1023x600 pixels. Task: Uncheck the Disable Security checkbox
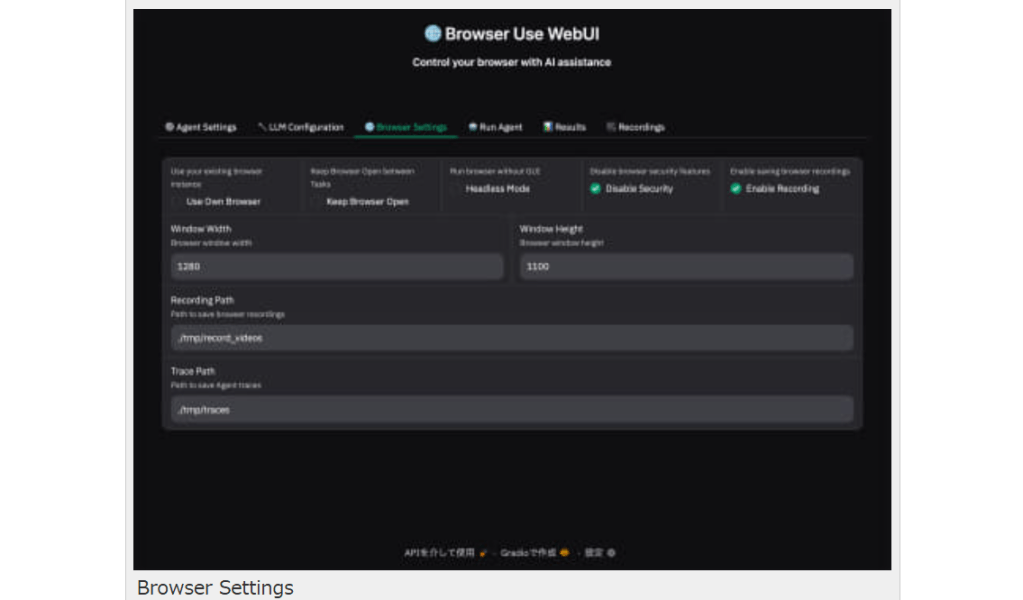point(596,189)
